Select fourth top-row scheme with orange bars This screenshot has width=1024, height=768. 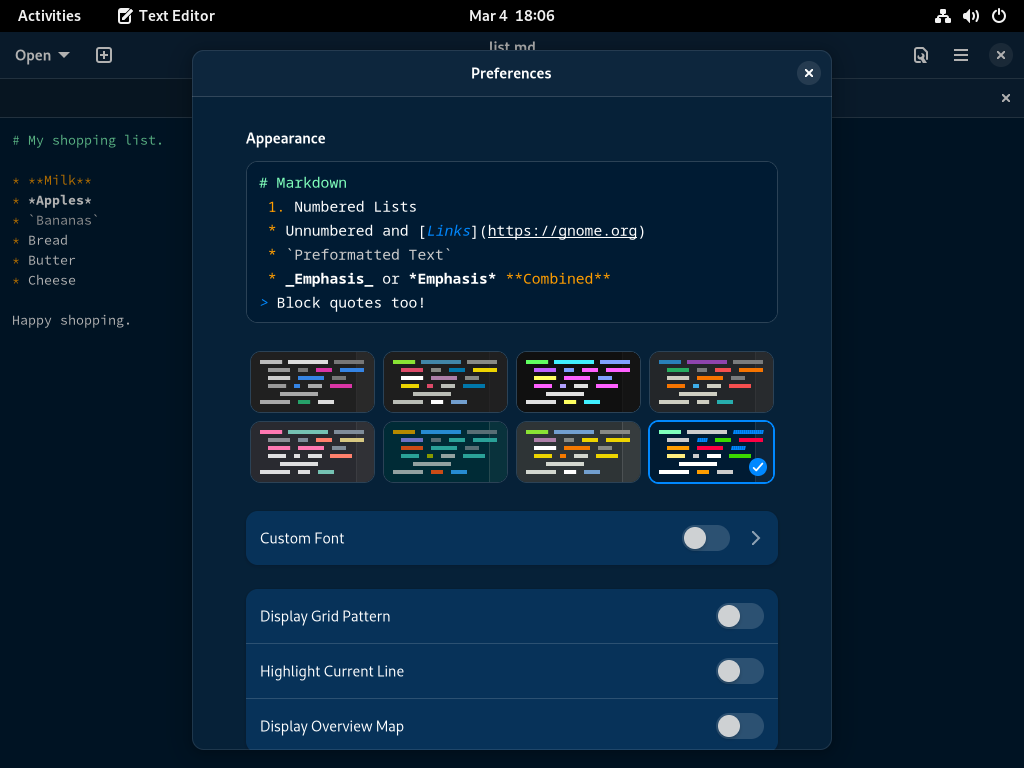[x=711, y=382]
